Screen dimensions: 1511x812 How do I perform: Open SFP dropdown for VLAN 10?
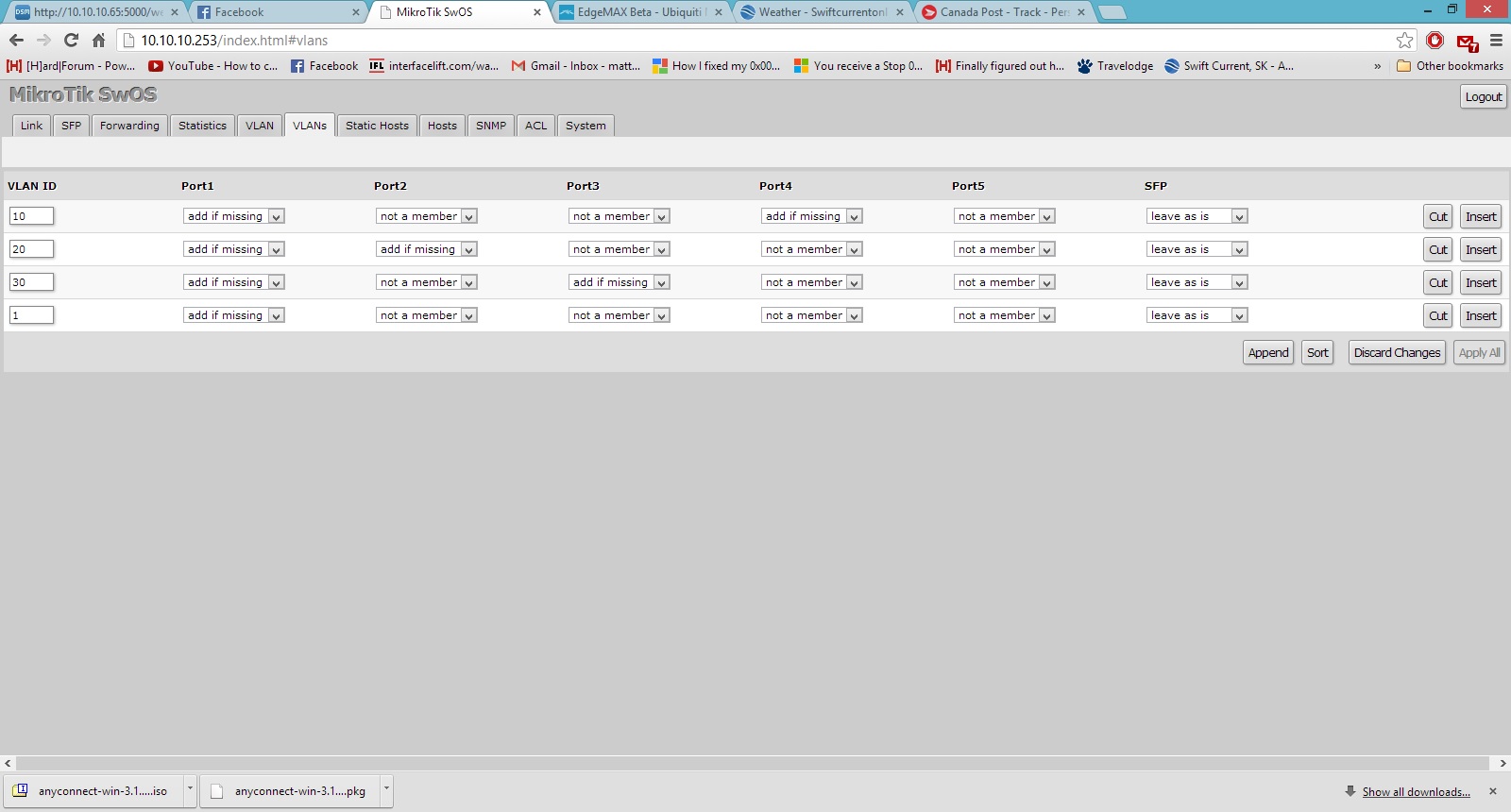[x=1197, y=216]
